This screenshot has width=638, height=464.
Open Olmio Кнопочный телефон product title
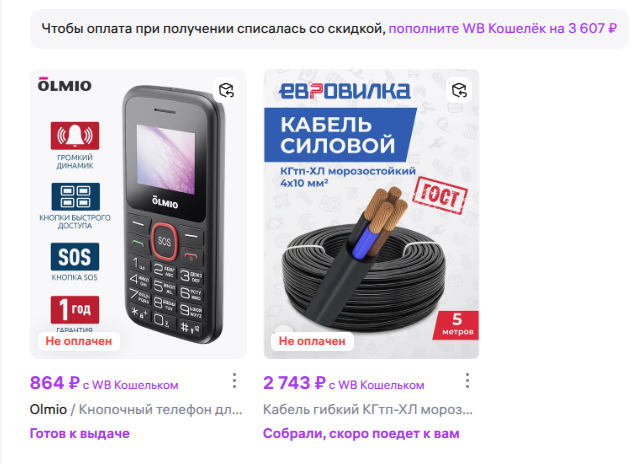pos(136,409)
